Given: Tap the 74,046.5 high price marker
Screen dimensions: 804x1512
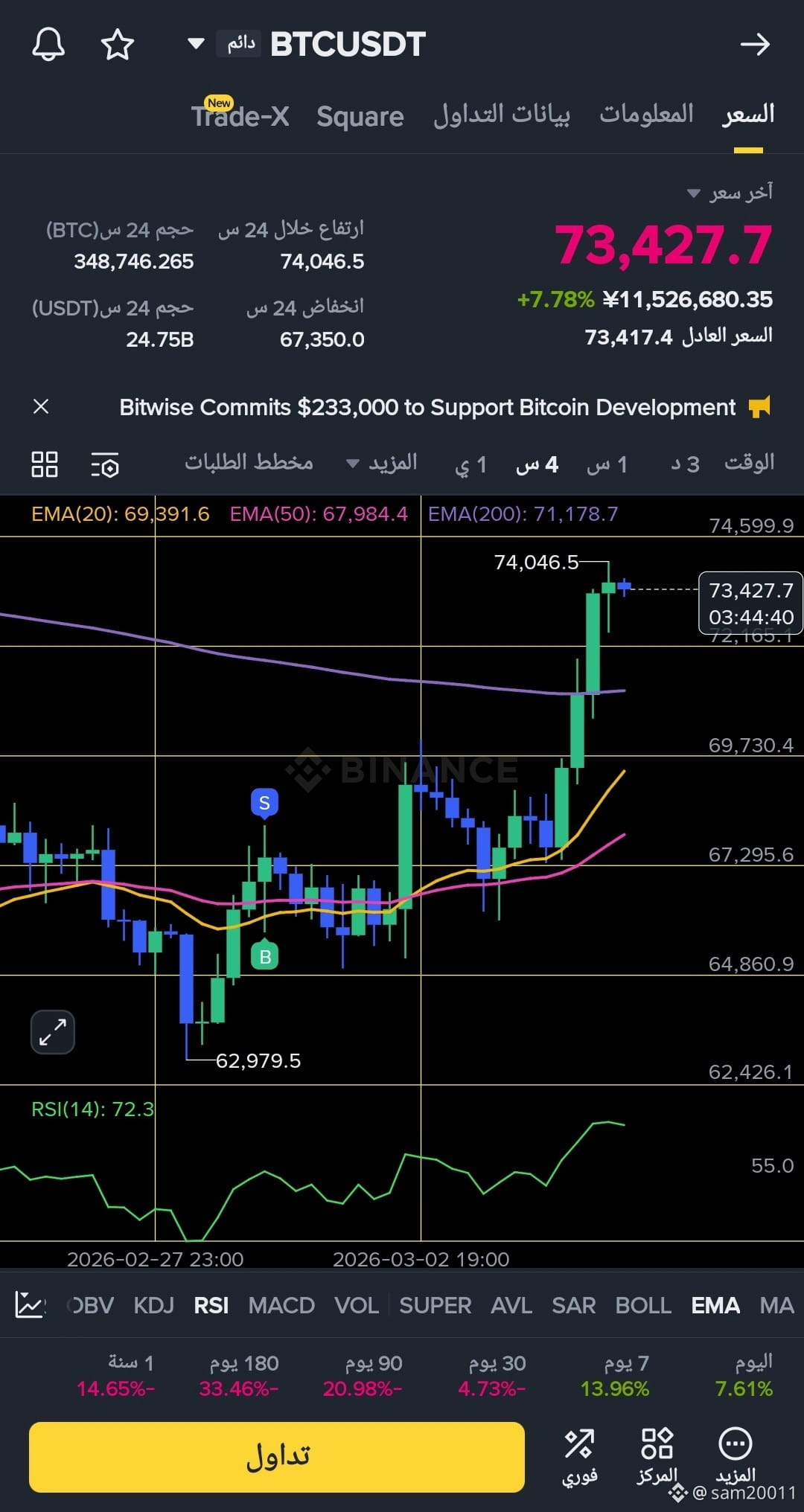Looking at the screenshot, I should click(536, 562).
